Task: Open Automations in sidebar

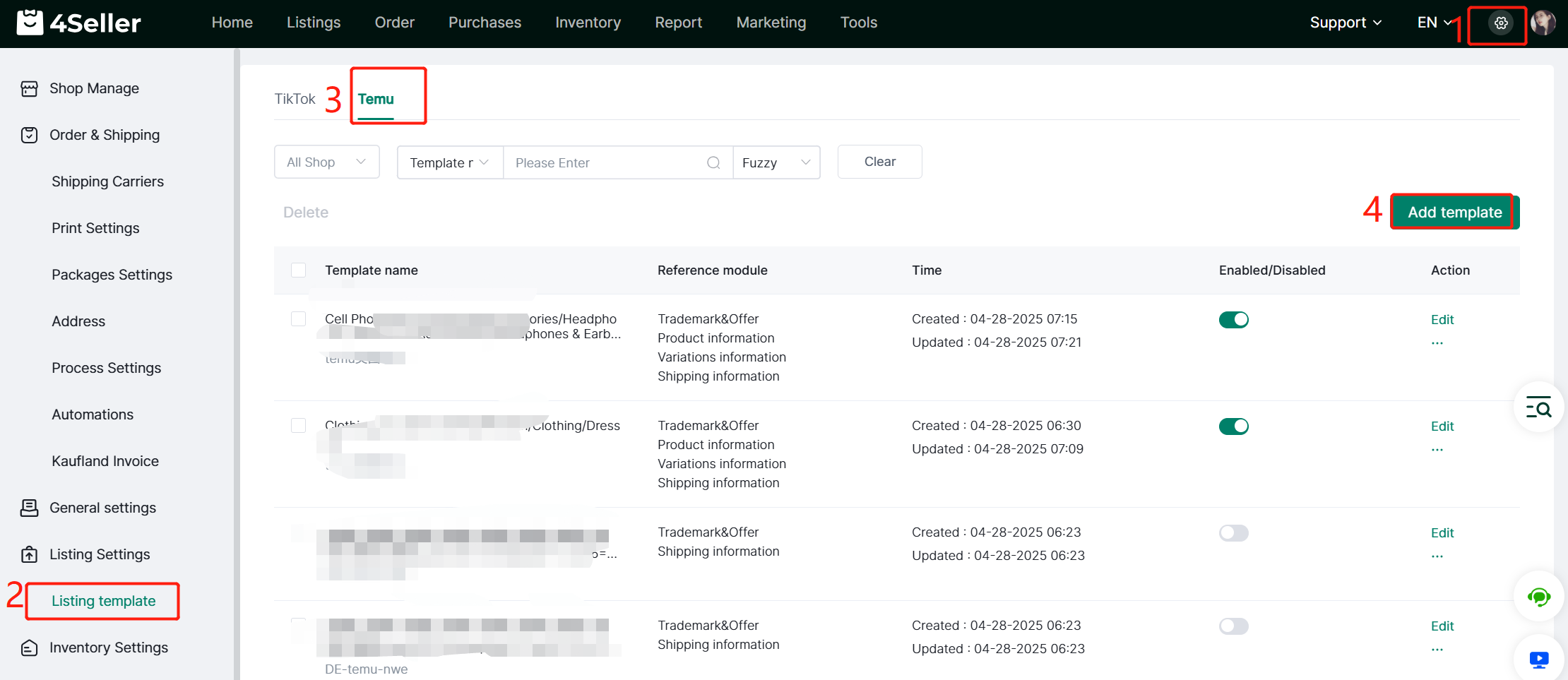Action: coord(93,414)
